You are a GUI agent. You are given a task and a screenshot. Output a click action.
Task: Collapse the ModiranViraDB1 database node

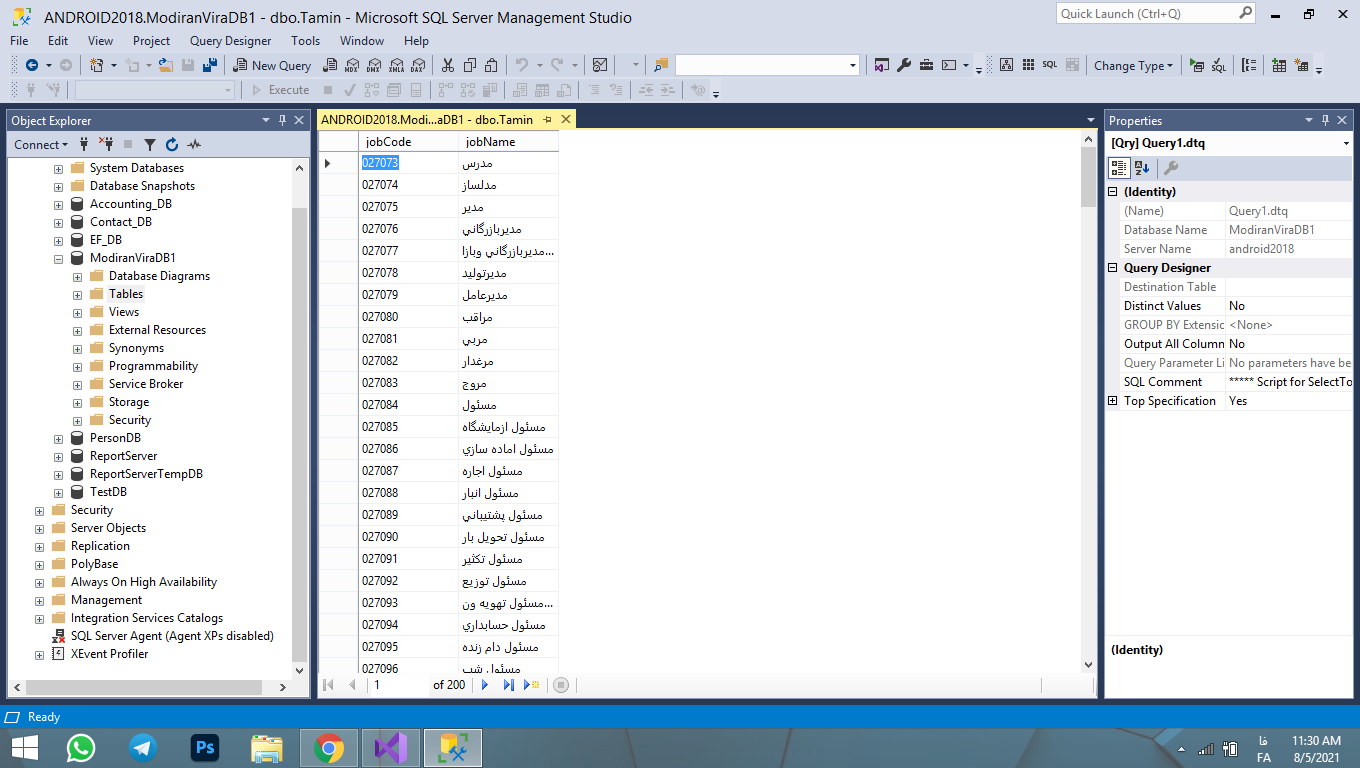pos(59,258)
